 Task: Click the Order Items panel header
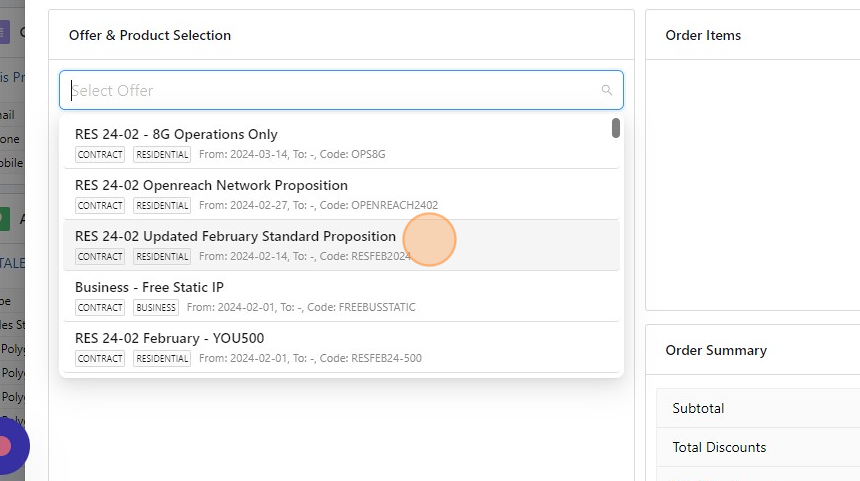pyautogui.click(x=703, y=35)
